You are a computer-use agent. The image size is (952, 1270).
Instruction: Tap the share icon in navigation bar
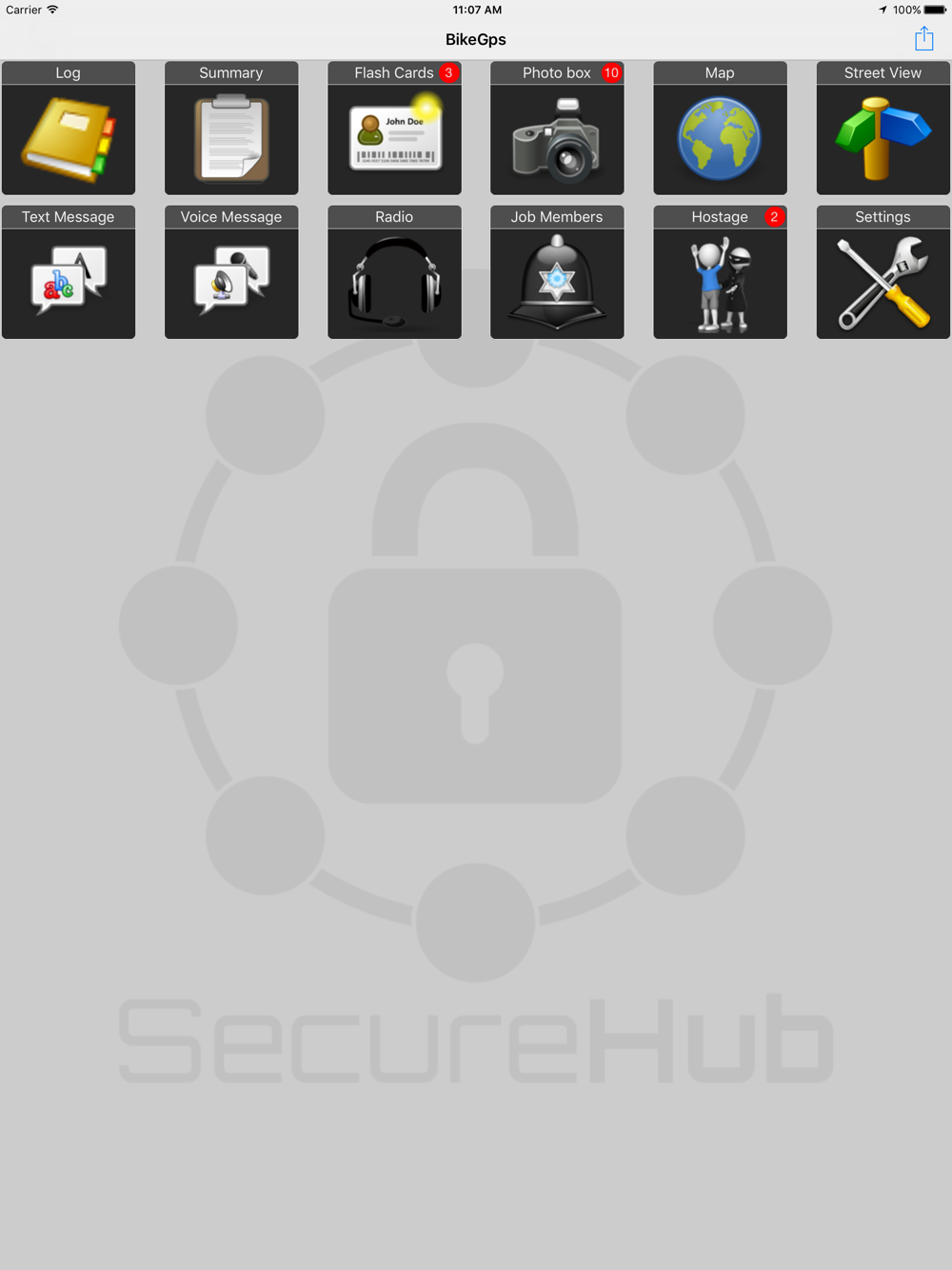[924, 39]
